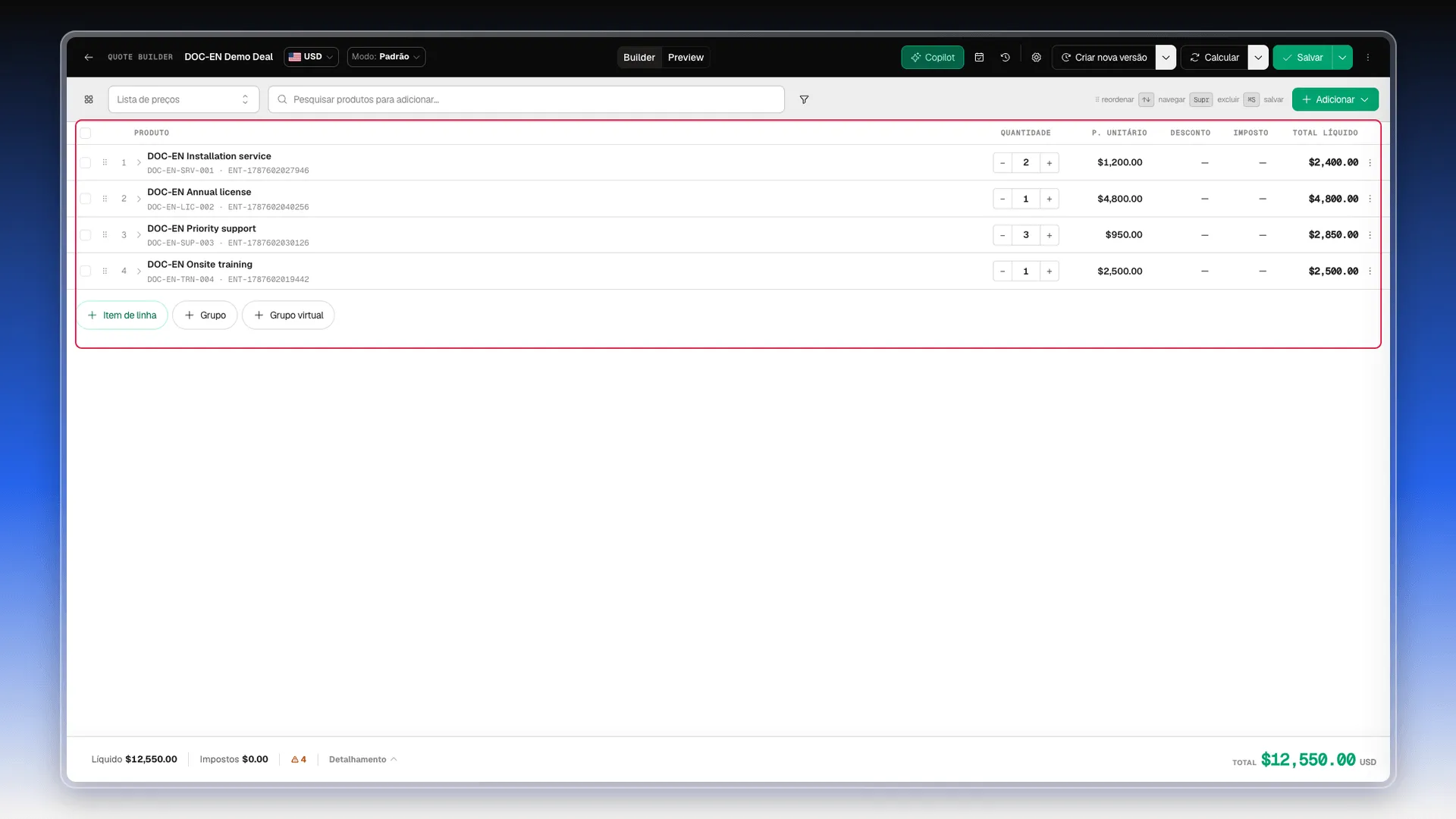Decrease quantity of Onsite training
This screenshot has height=819, width=1456.
click(1003, 271)
